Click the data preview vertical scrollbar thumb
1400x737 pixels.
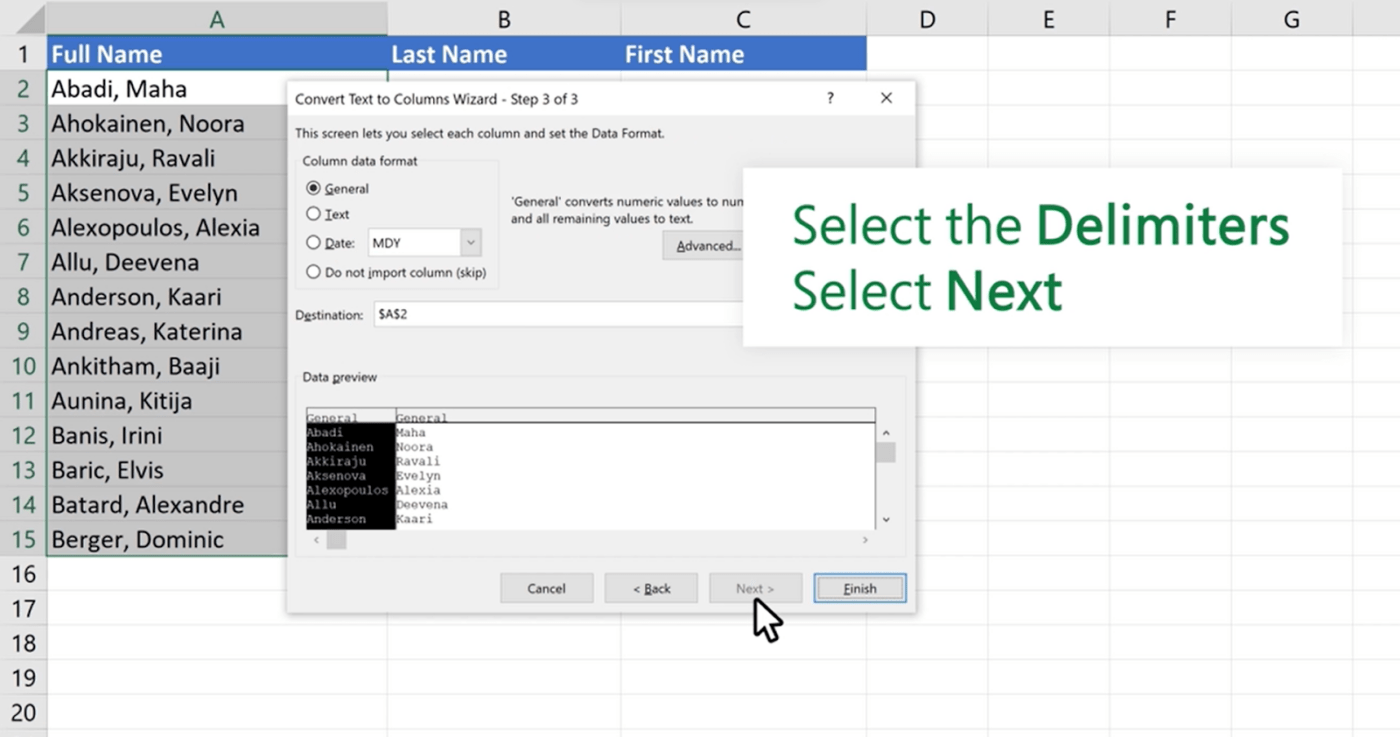[886, 452]
